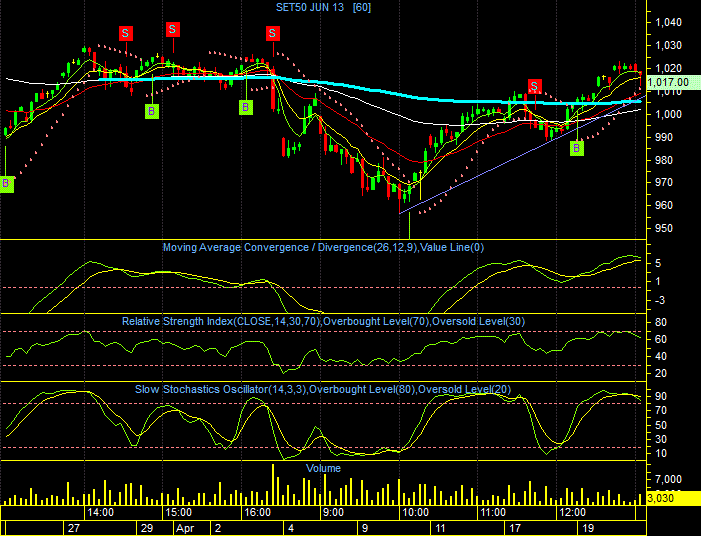The image size is (701, 536).
Task: Click the Stochastics axis value '70'
Action: (661, 410)
